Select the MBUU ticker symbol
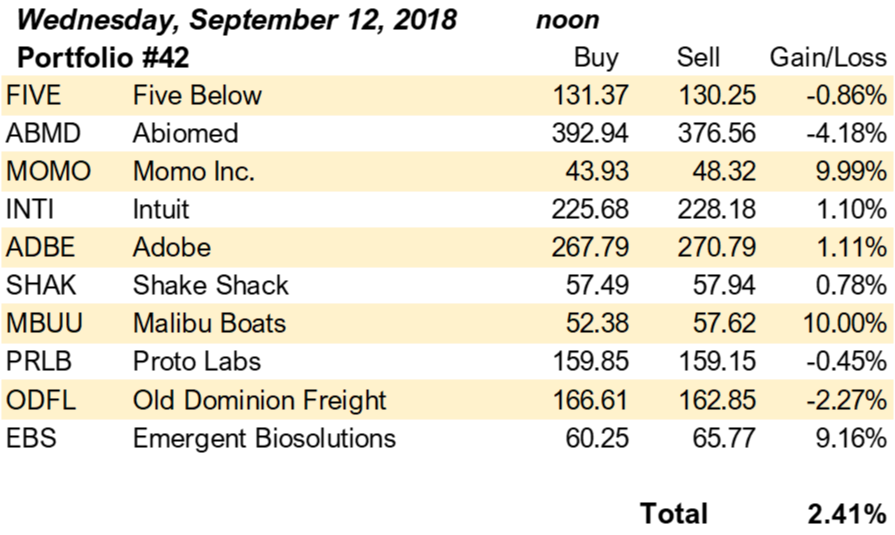895x535 pixels. tap(45, 323)
